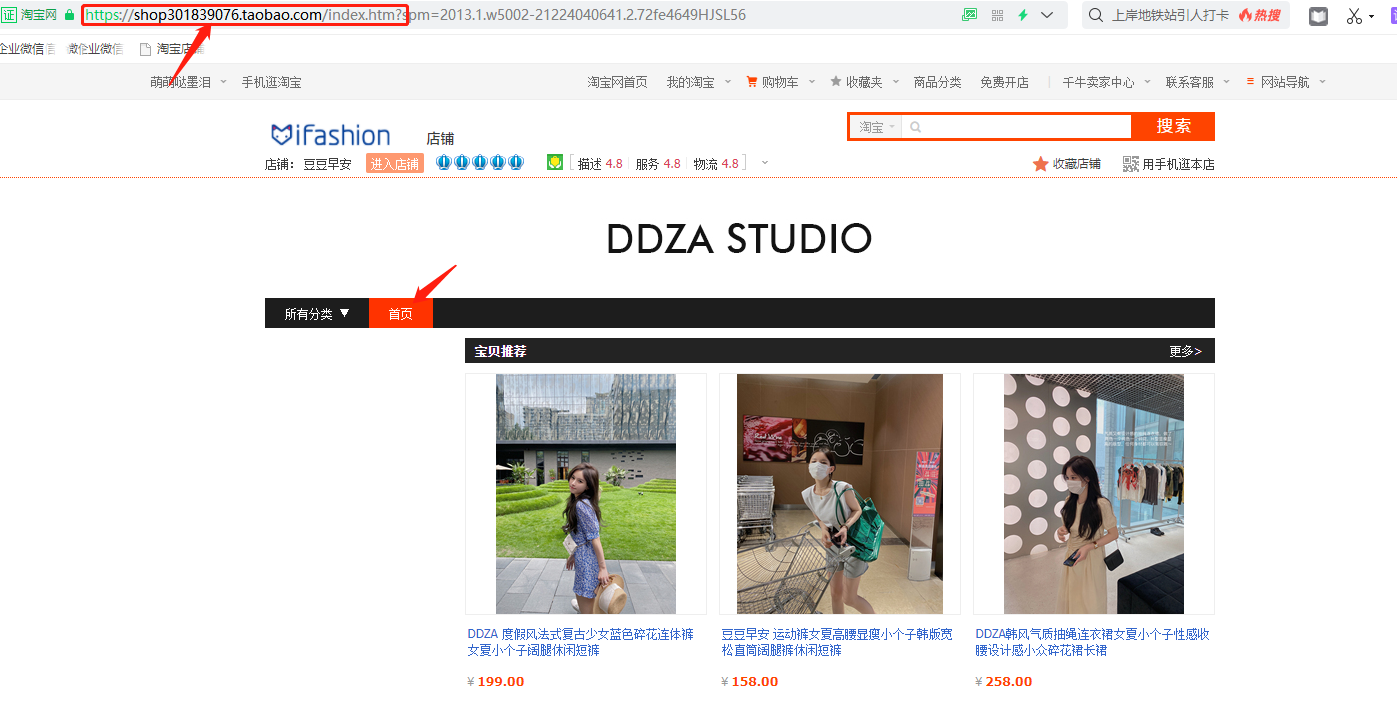Click the 收藏夹 star icon

click(x=836, y=82)
